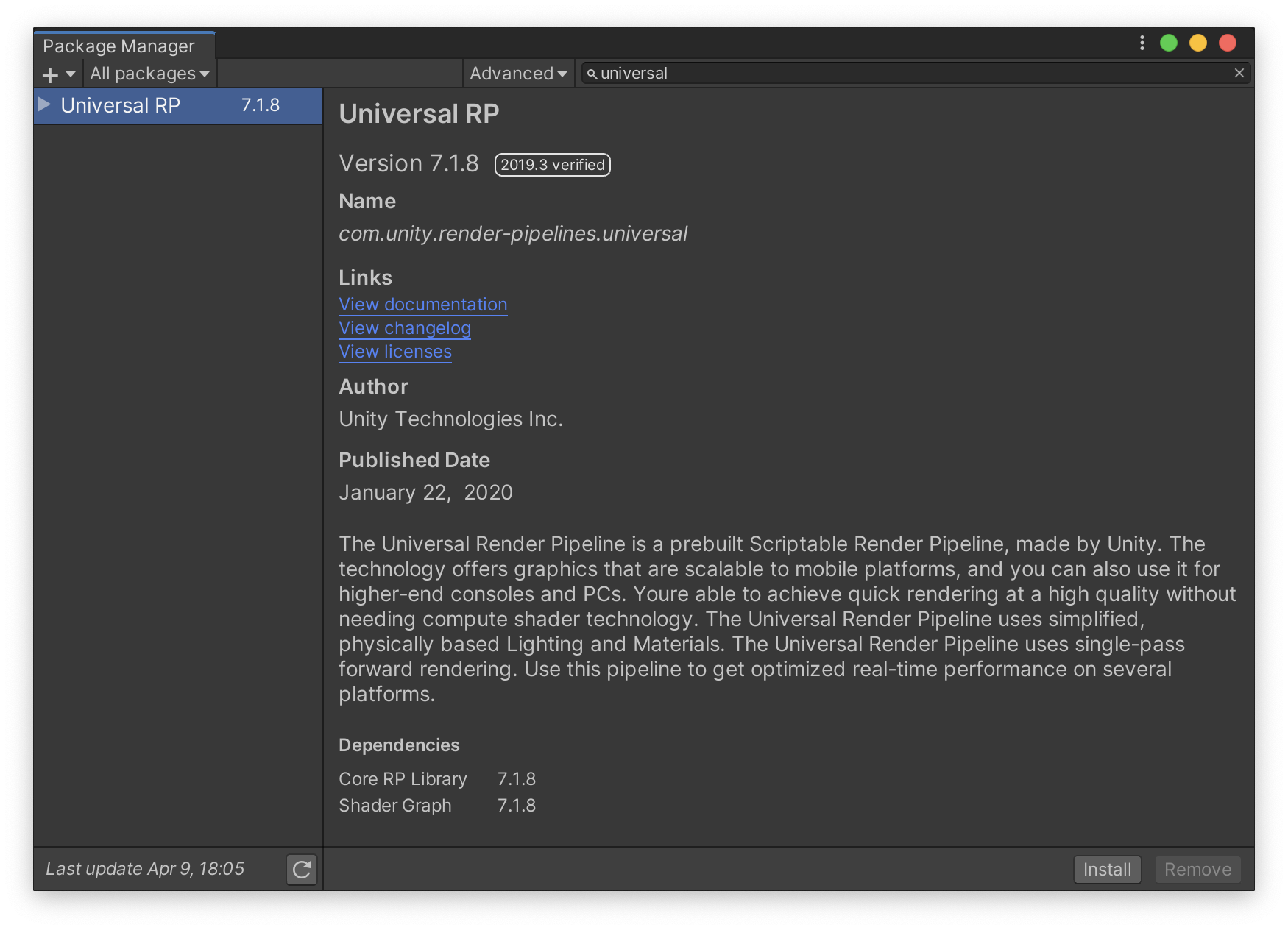The width and height of the screenshot is (1288, 930).
Task: Install the Universal RP package
Action: click(x=1107, y=870)
